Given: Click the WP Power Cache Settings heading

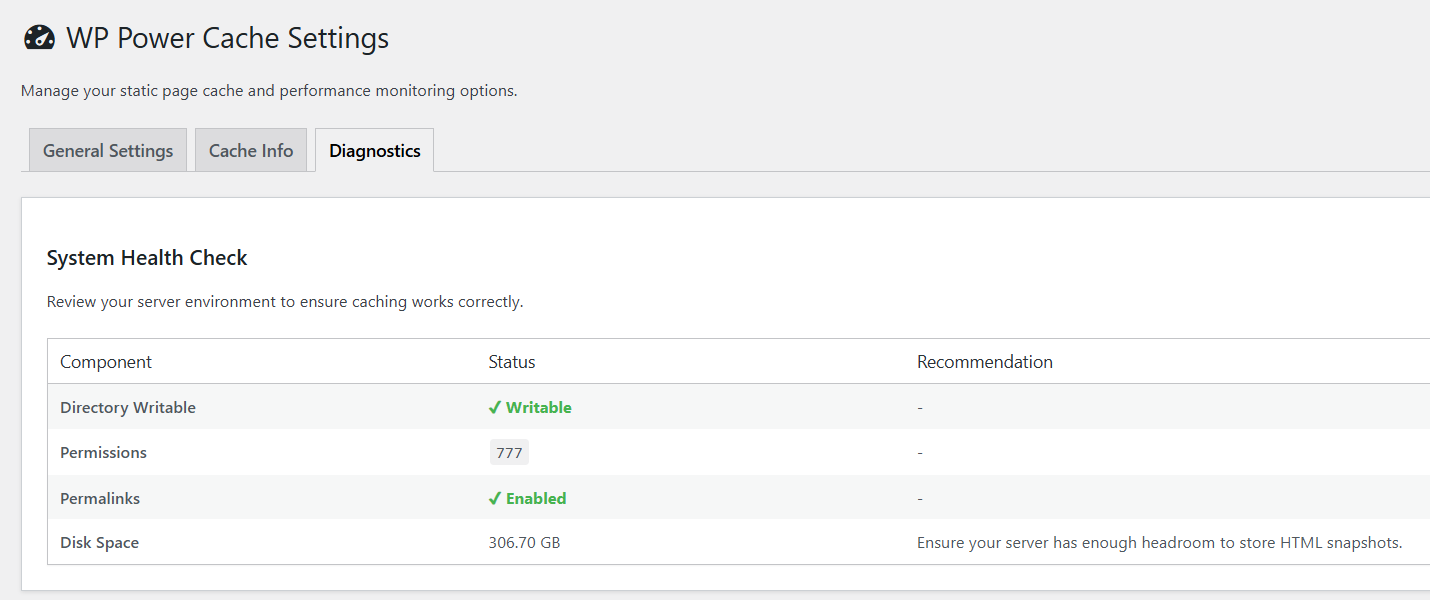Looking at the screenshot, I should click(x=228, y=38).
